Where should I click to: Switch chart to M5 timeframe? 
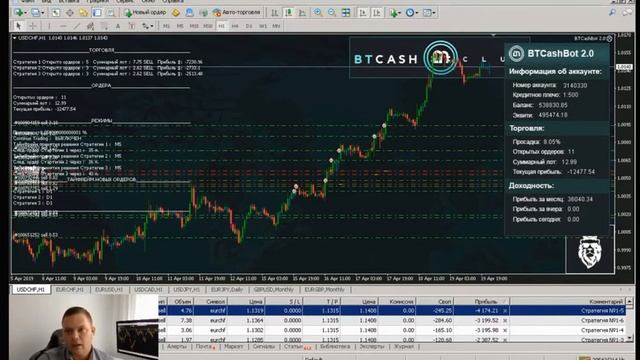[x=180, y=26]
